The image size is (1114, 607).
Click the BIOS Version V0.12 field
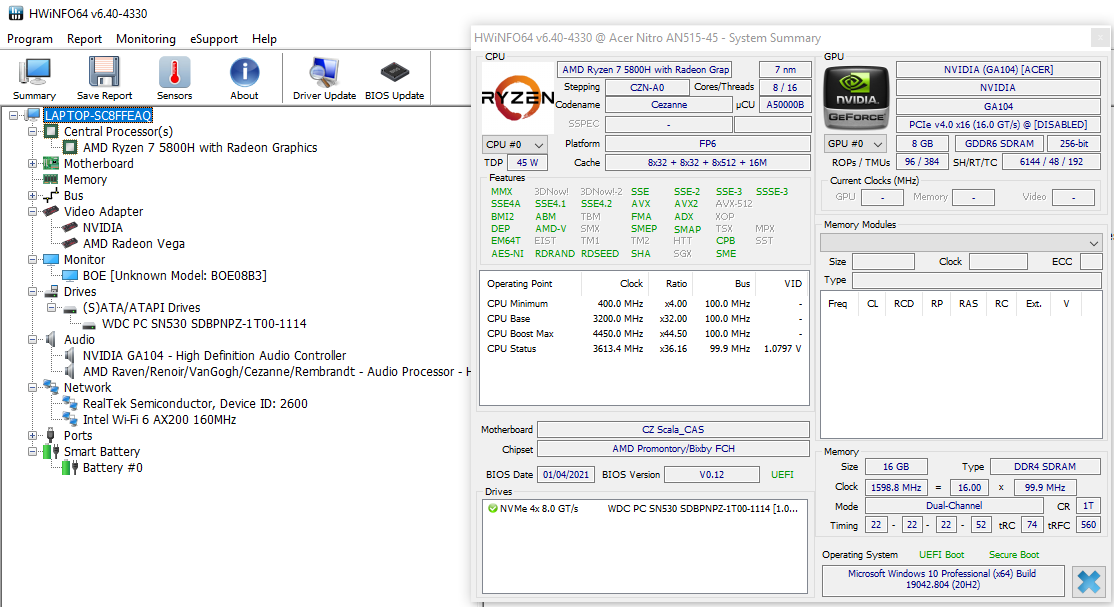pos(711,475)
